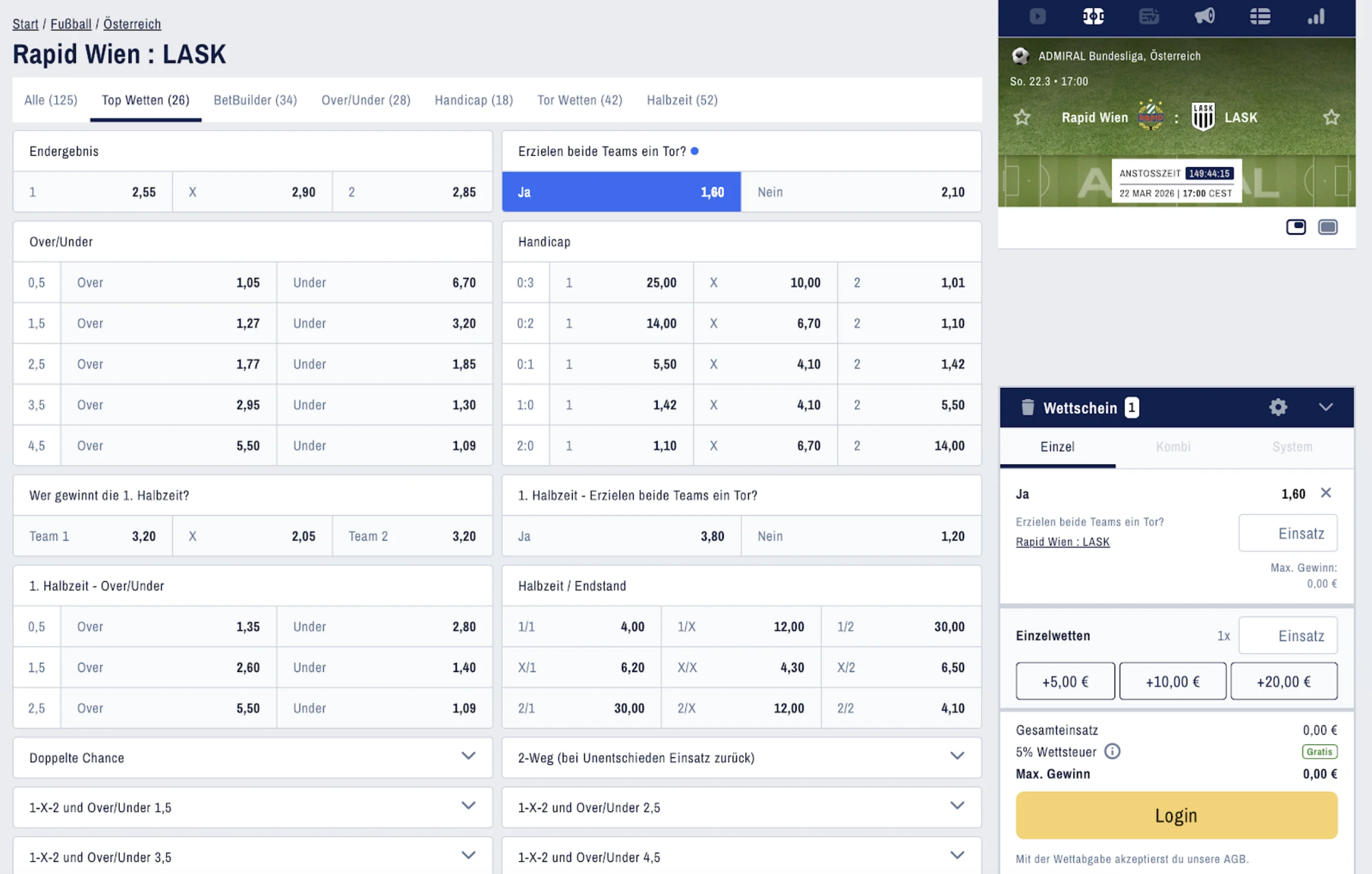The width and height of the screenshot is (1372, 874).
Task: Collapse the Wettschein panel chevron
Action: (x=1326, y=407)
